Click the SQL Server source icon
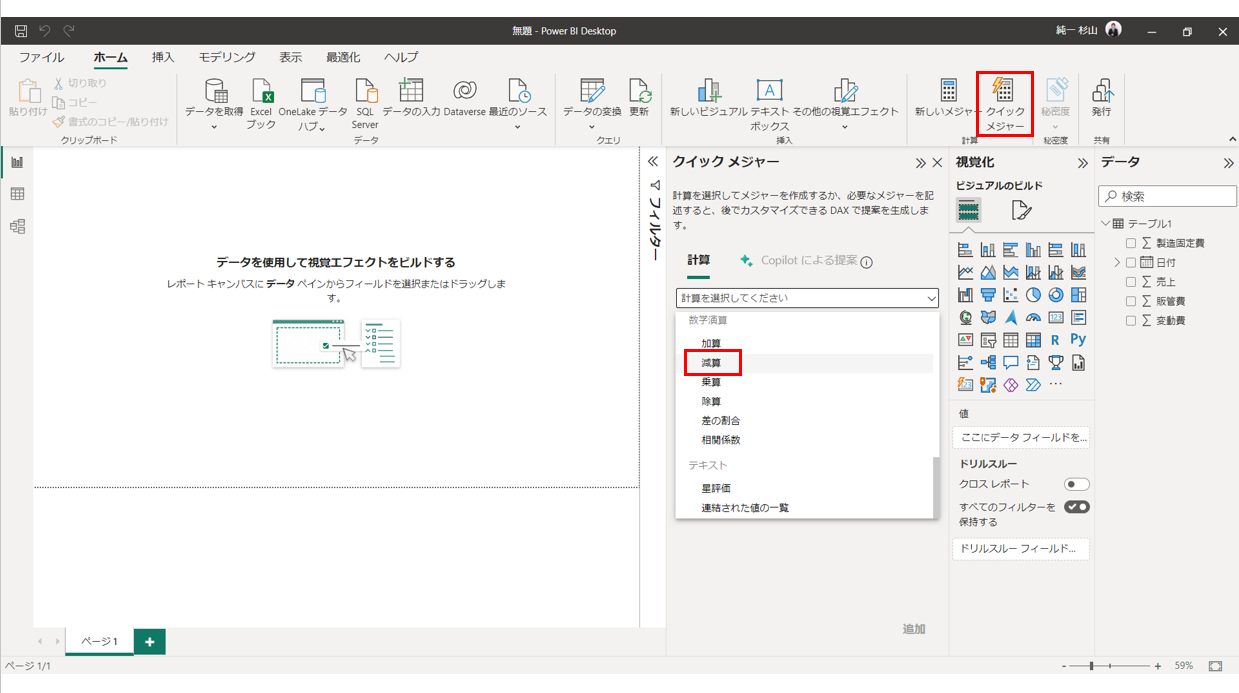 click(365, 91)
